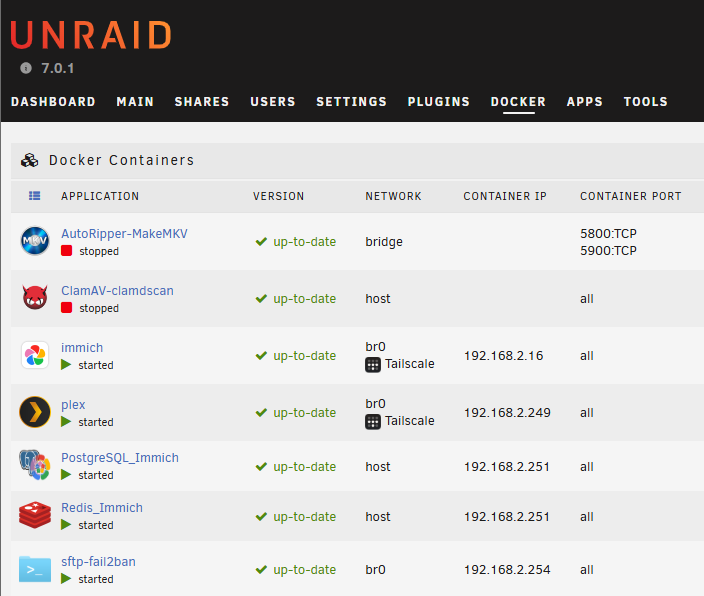Switch to the Plugins tab
Viewport: 704px width, 596px height.
(439, 102)
